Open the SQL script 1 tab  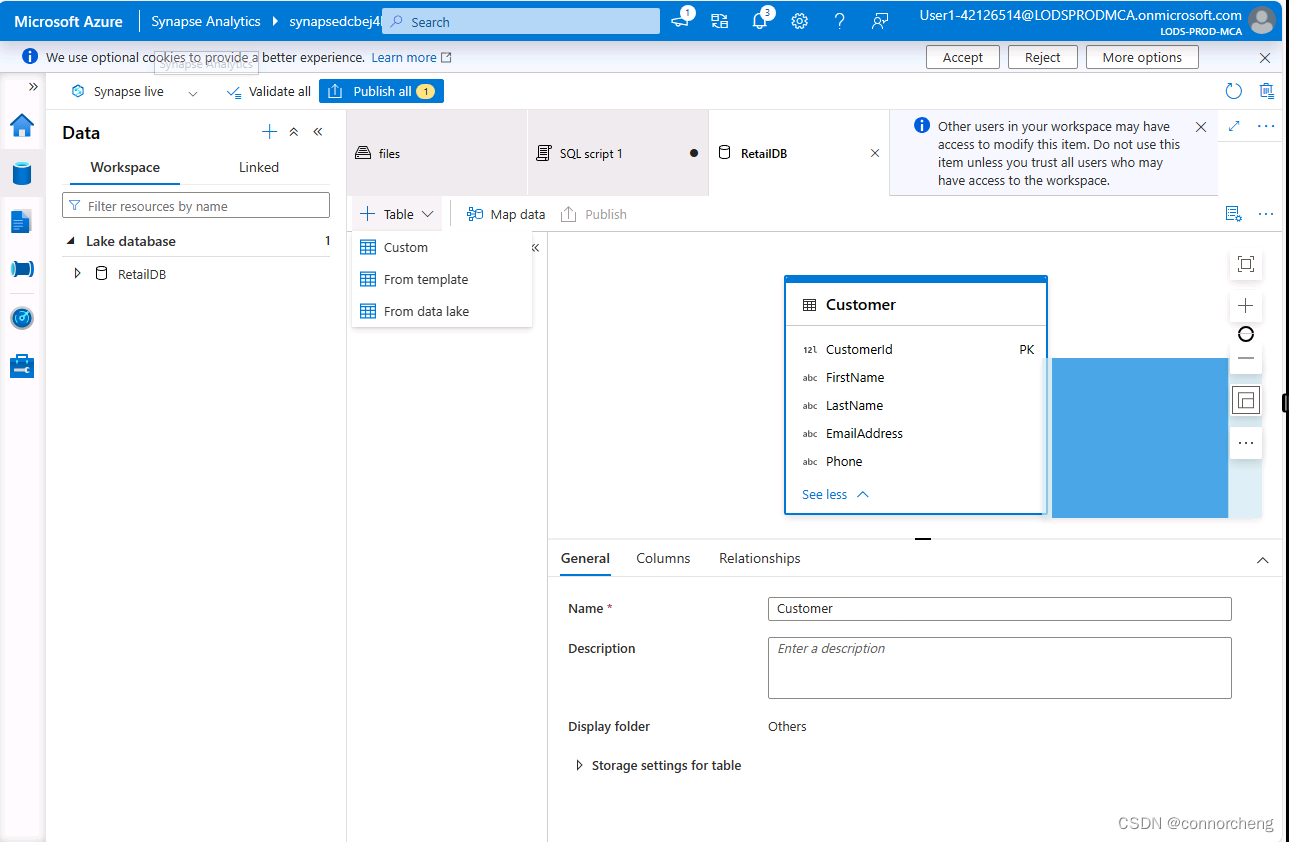pos(617,153)
